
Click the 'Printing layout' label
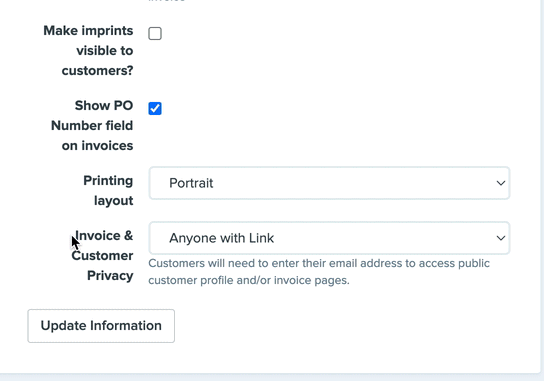[108, 190]
